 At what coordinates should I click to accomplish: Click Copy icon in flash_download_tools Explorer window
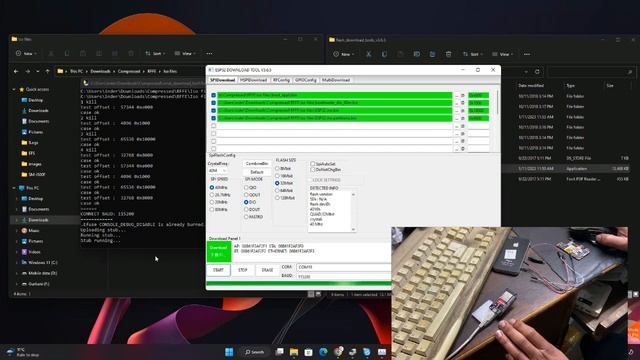(x=384, y=54)
